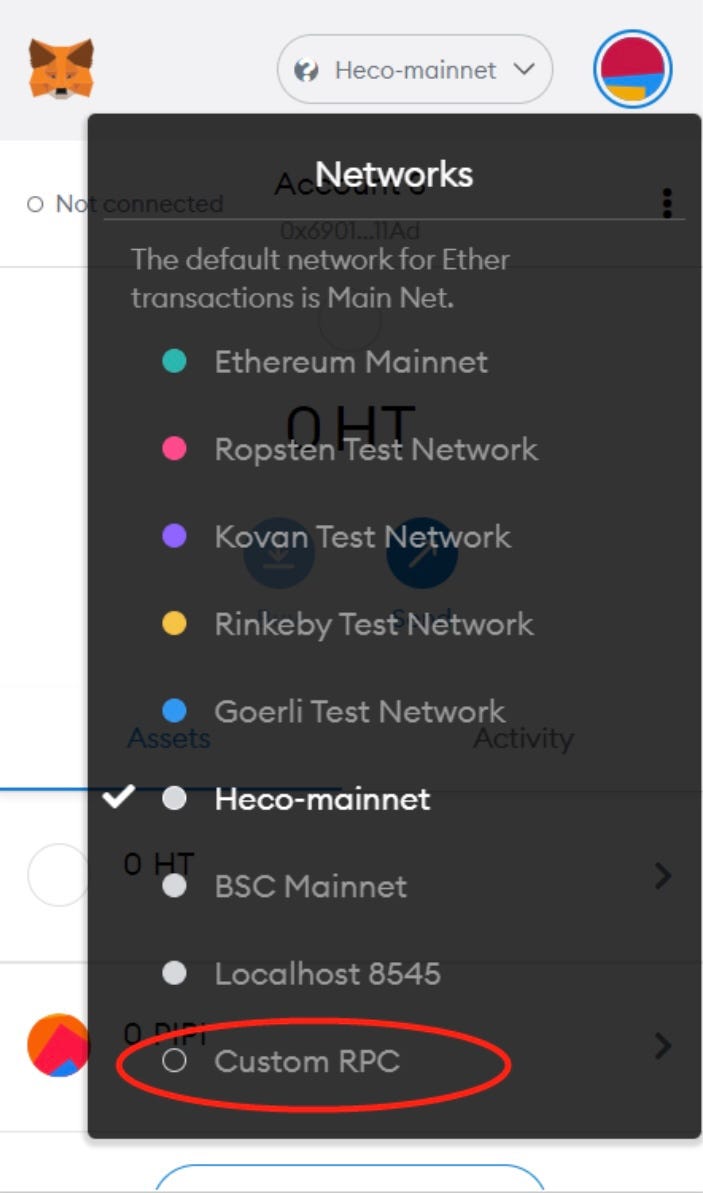The image size is (703, 1193).
Task: Select Ropsten Test Network
Action: coord(375,449)
